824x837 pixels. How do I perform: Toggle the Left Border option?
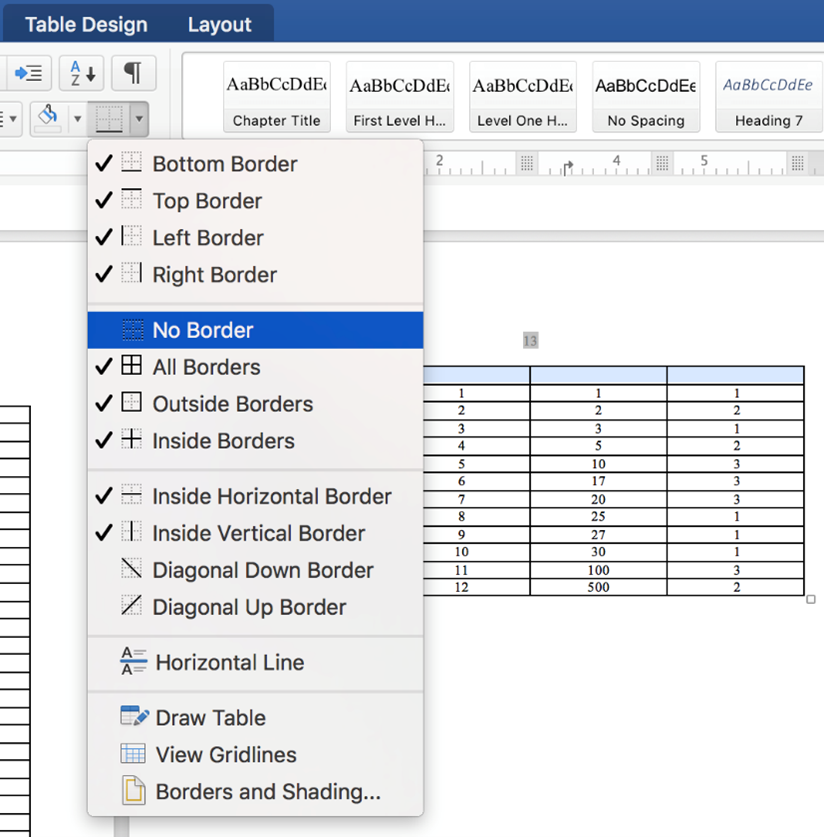[255, 238]
